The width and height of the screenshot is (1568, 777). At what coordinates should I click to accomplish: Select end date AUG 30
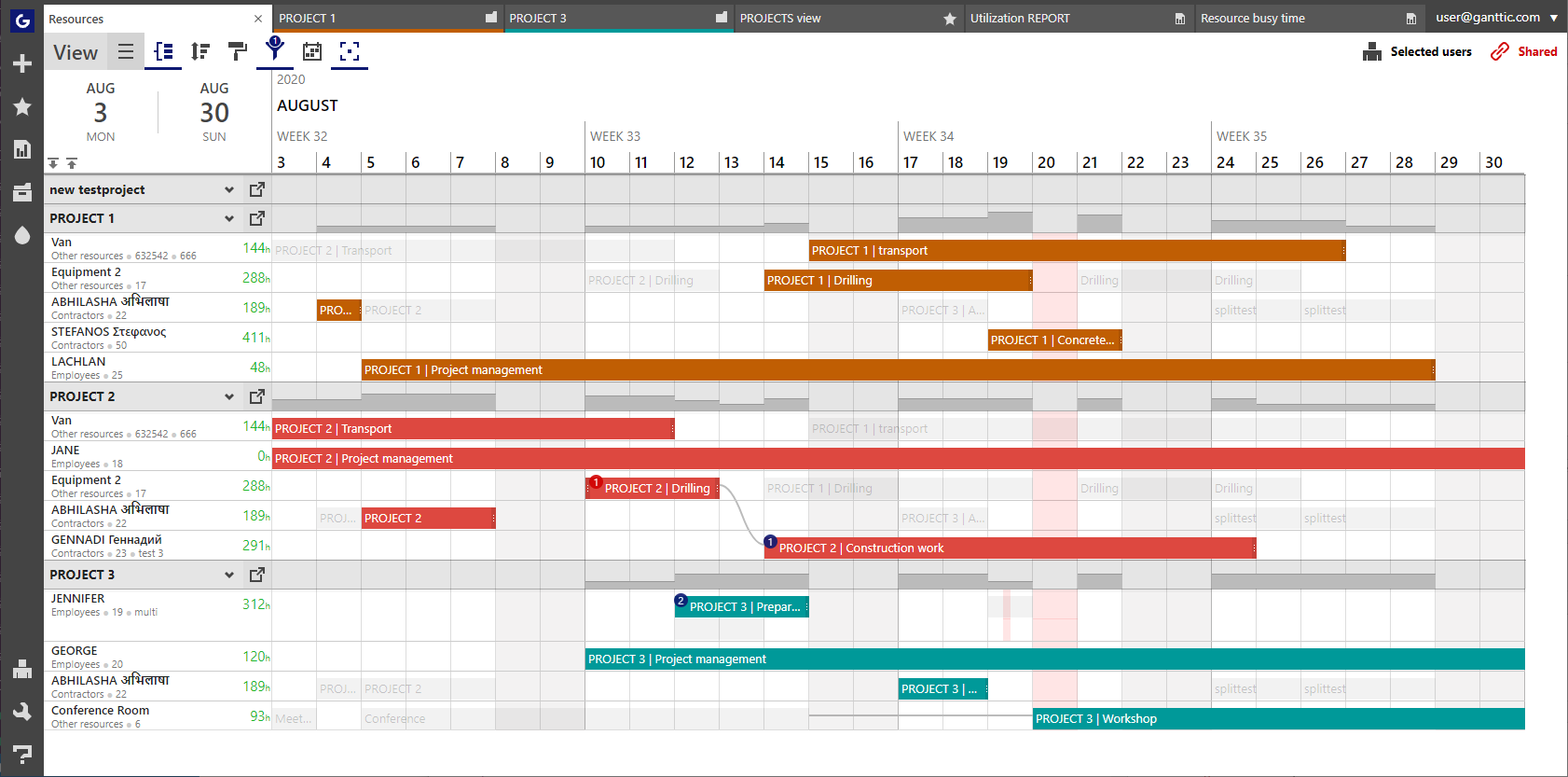pyautogui.click(x=214, y=112)
